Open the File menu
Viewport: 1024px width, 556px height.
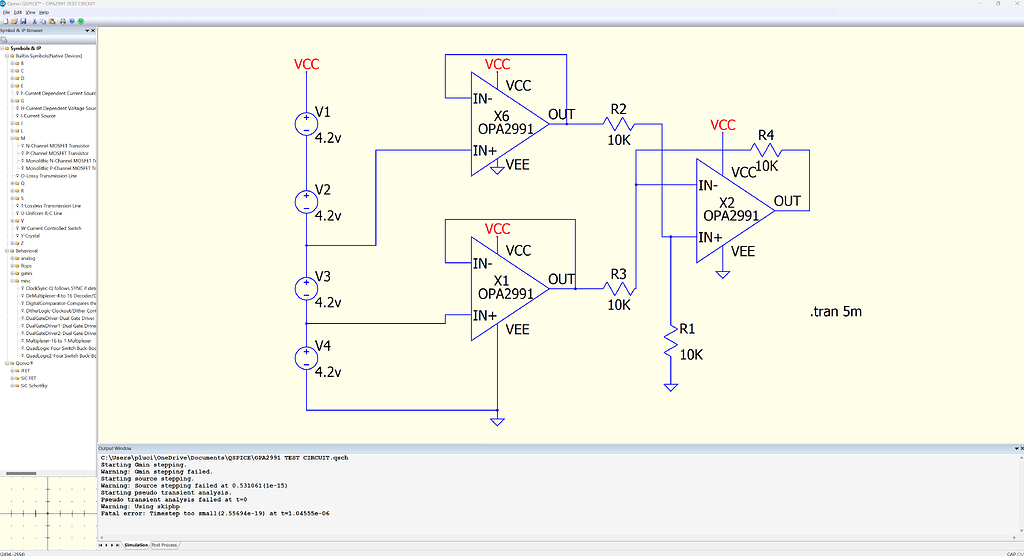coord(6,12)
